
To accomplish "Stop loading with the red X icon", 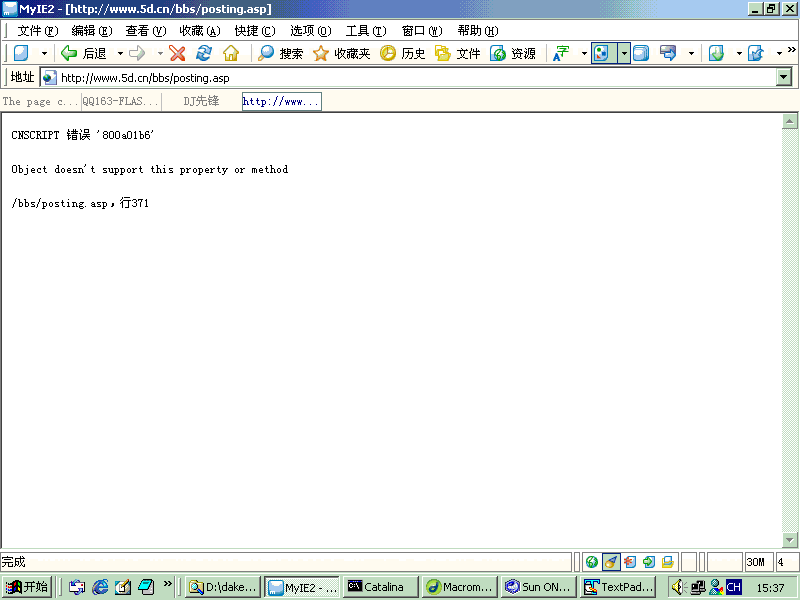I will 177,53.
